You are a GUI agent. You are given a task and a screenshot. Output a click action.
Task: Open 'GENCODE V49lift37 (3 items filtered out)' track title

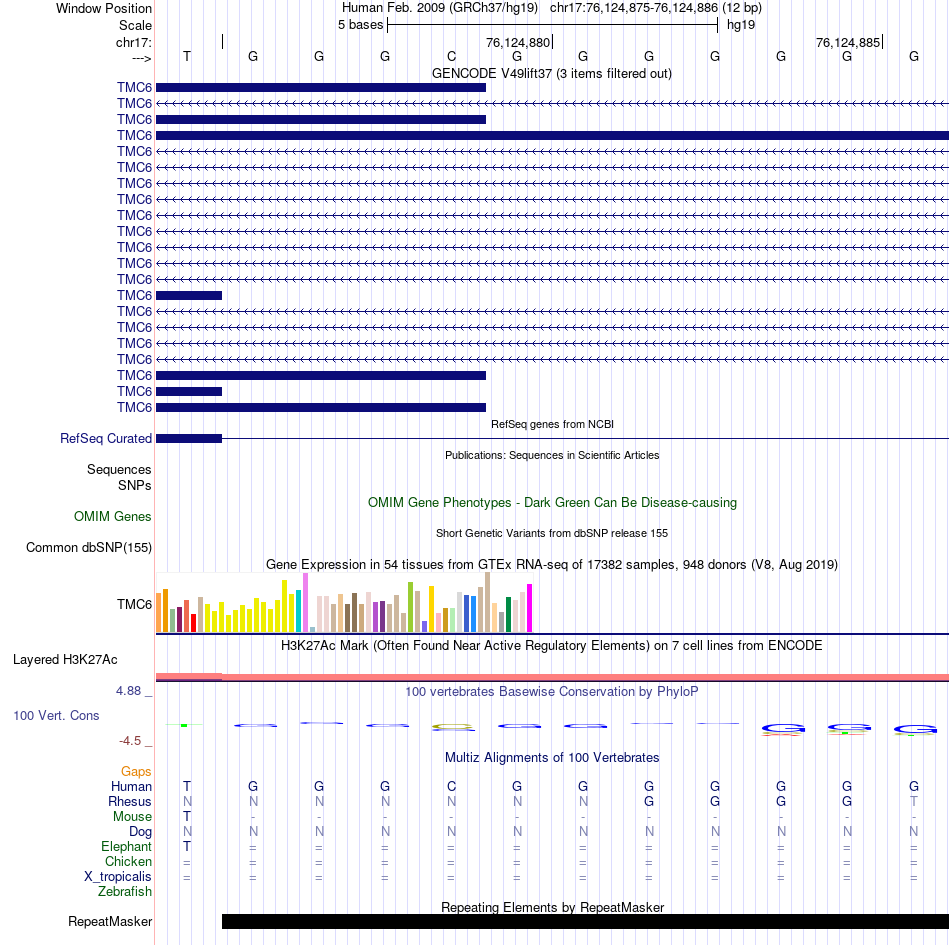coord(552,73)
